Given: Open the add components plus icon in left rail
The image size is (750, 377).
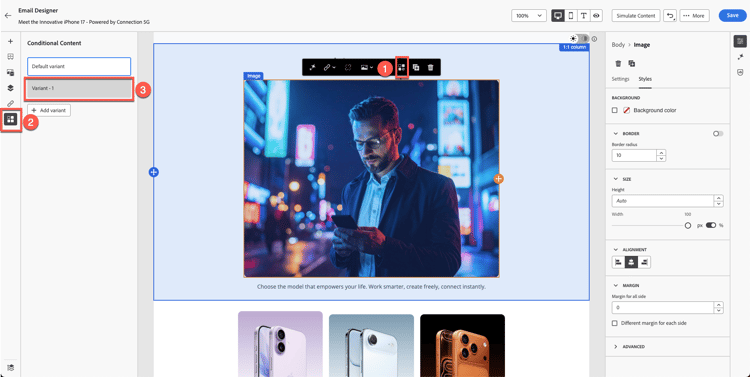Looking at the screenshot, I should pyautogui.click(x=11, y=42).
